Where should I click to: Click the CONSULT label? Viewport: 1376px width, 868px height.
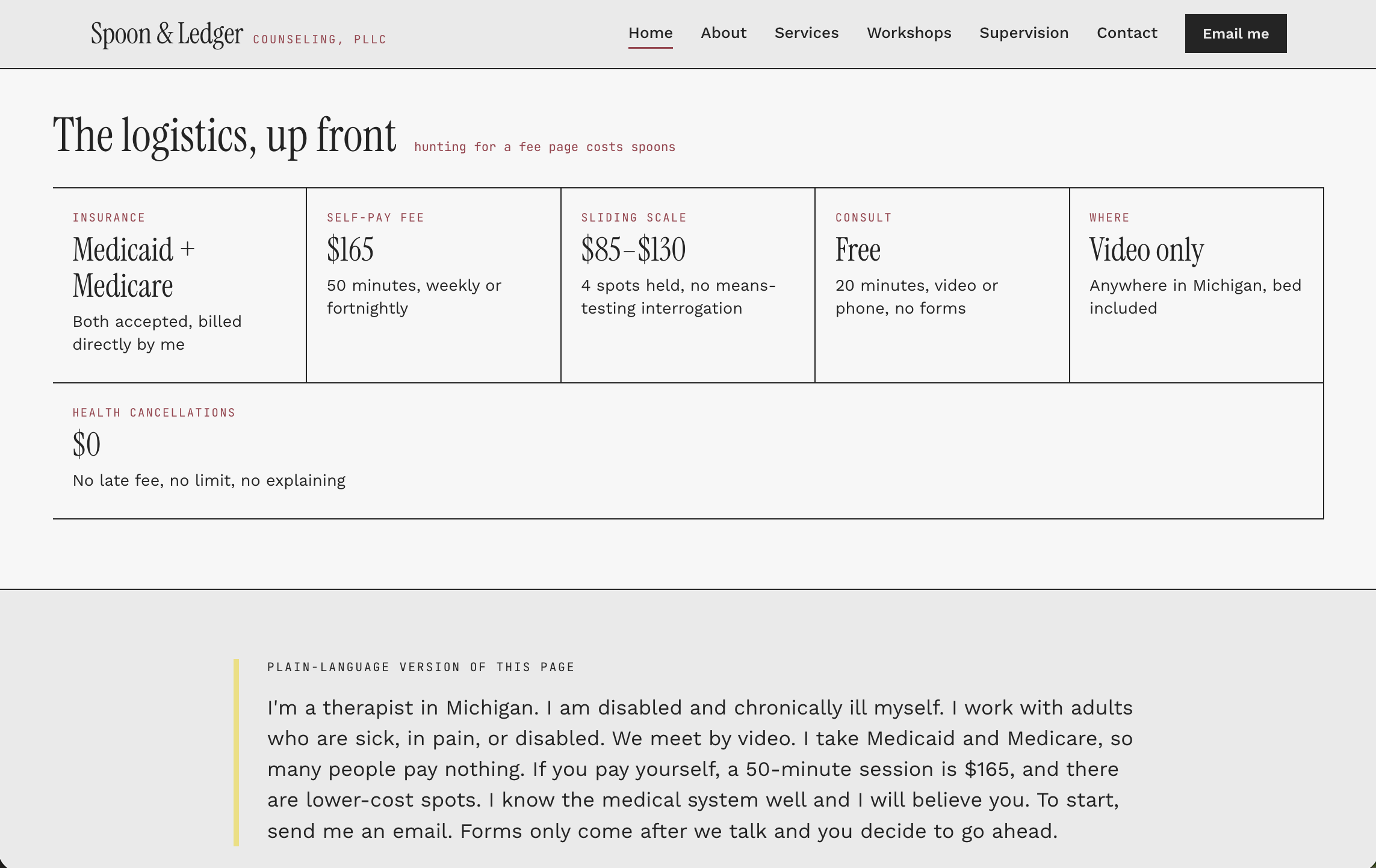click(863, 218)
